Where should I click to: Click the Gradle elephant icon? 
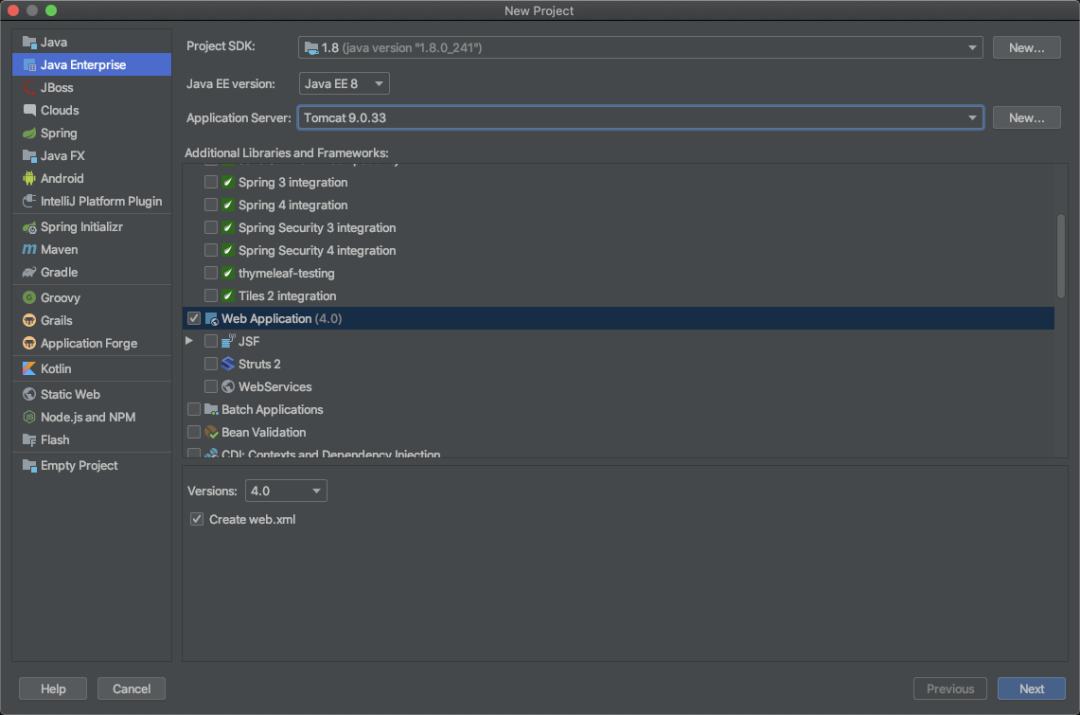point(29,272)
